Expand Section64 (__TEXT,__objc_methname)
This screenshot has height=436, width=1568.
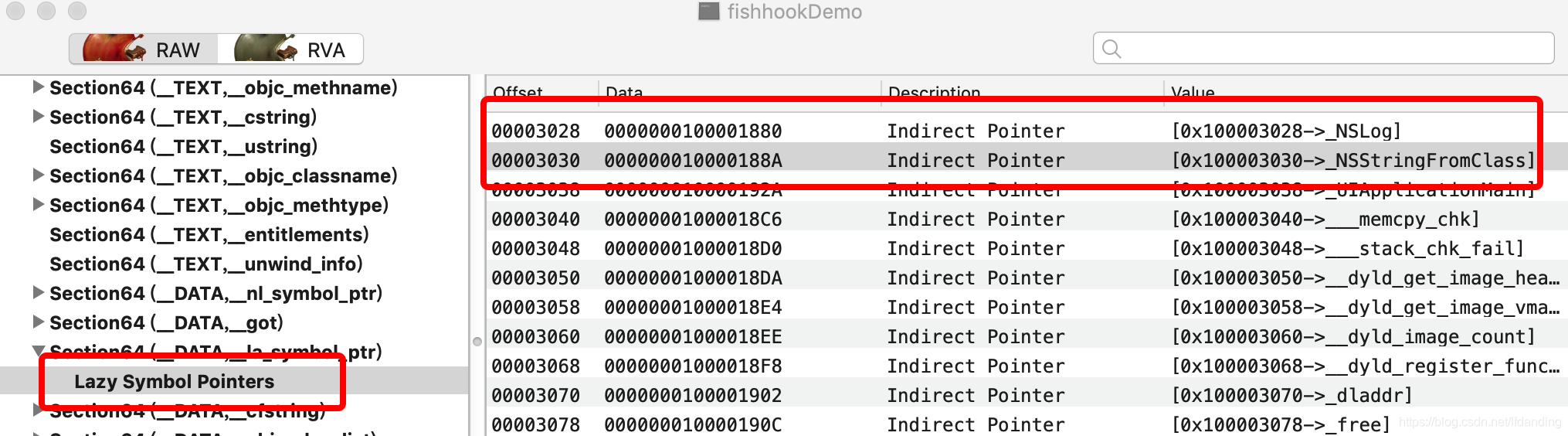coord(37,87)
